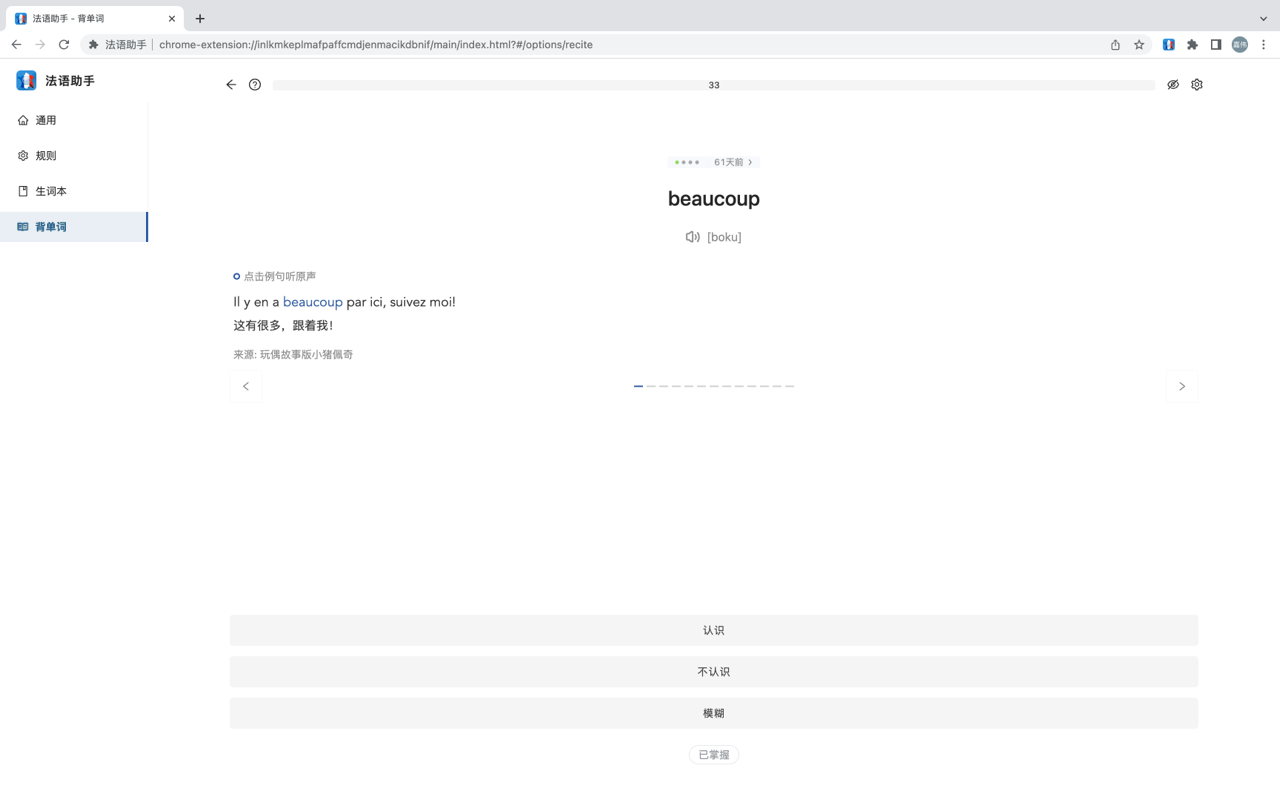Click the 认识 button
Viewport: 1280px width, 800px height.
pyautogui.click(x=713, y=630)
